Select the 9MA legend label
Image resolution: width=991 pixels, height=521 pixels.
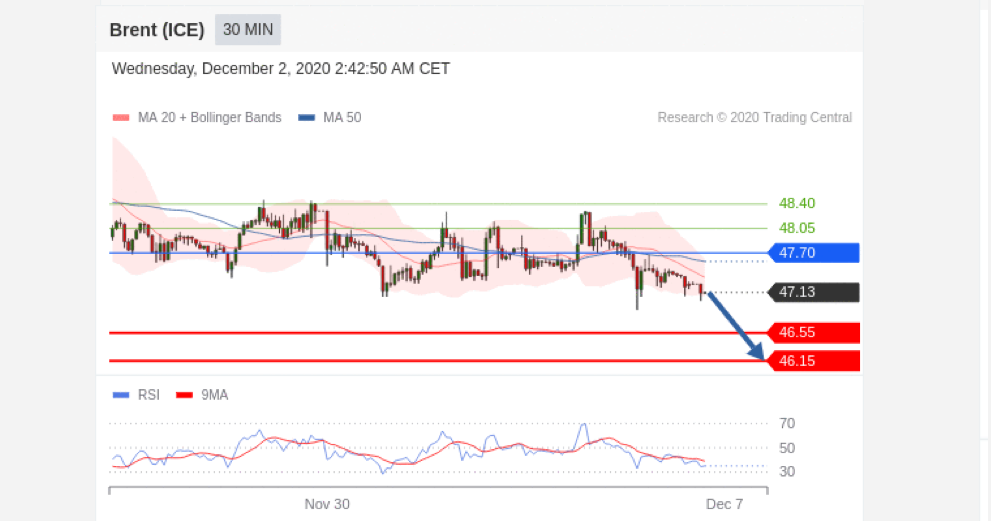[x=214, y=395]
